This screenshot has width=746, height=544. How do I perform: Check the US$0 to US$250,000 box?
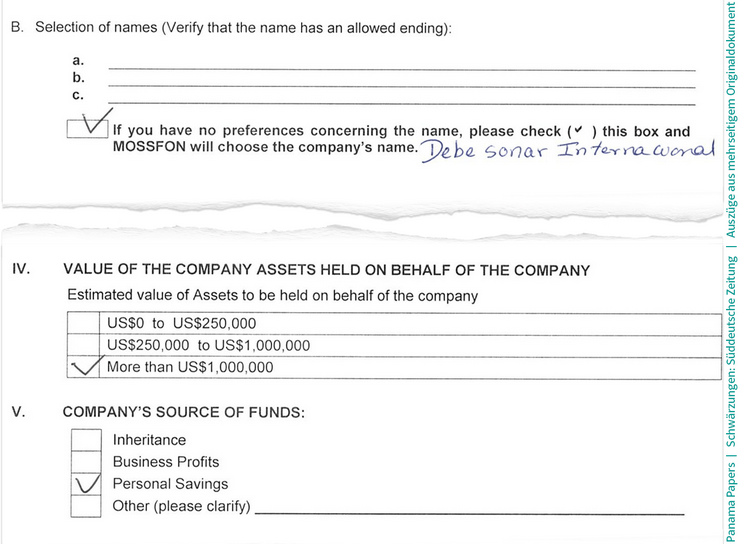83,323
